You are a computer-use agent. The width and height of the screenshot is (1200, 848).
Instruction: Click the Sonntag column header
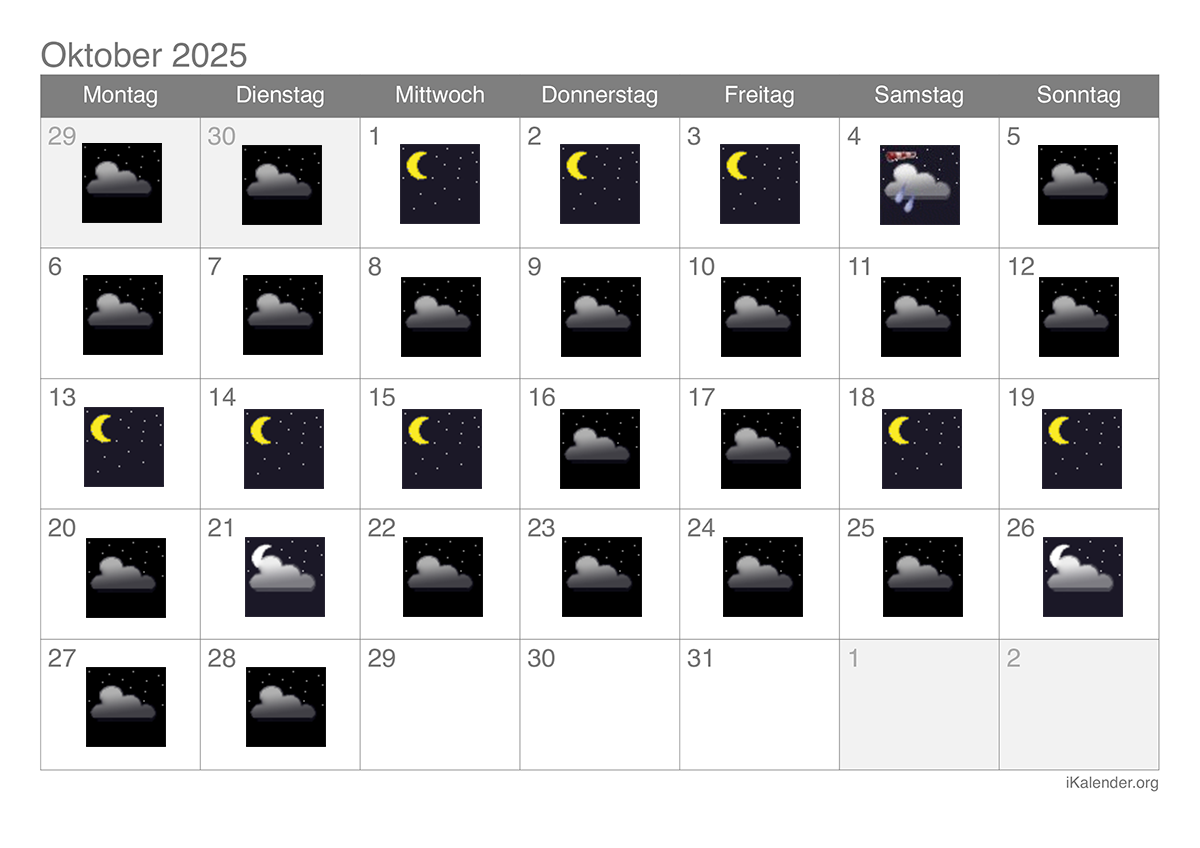pos(1078,96)
